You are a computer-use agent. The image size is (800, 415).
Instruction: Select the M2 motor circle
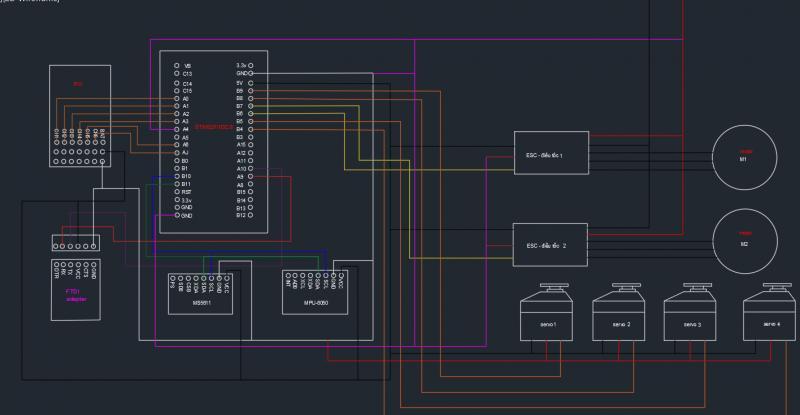point(743,238)
